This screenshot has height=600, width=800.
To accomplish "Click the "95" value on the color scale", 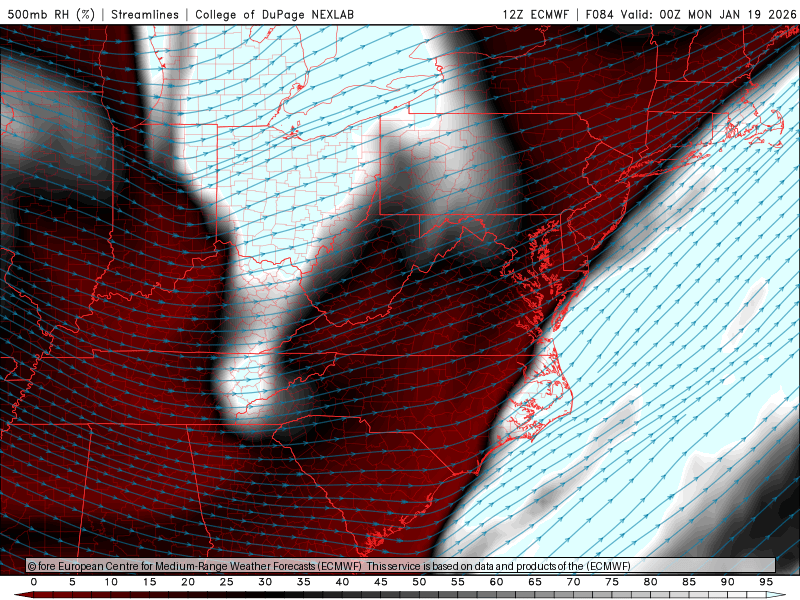I will (x=766, y=582).
